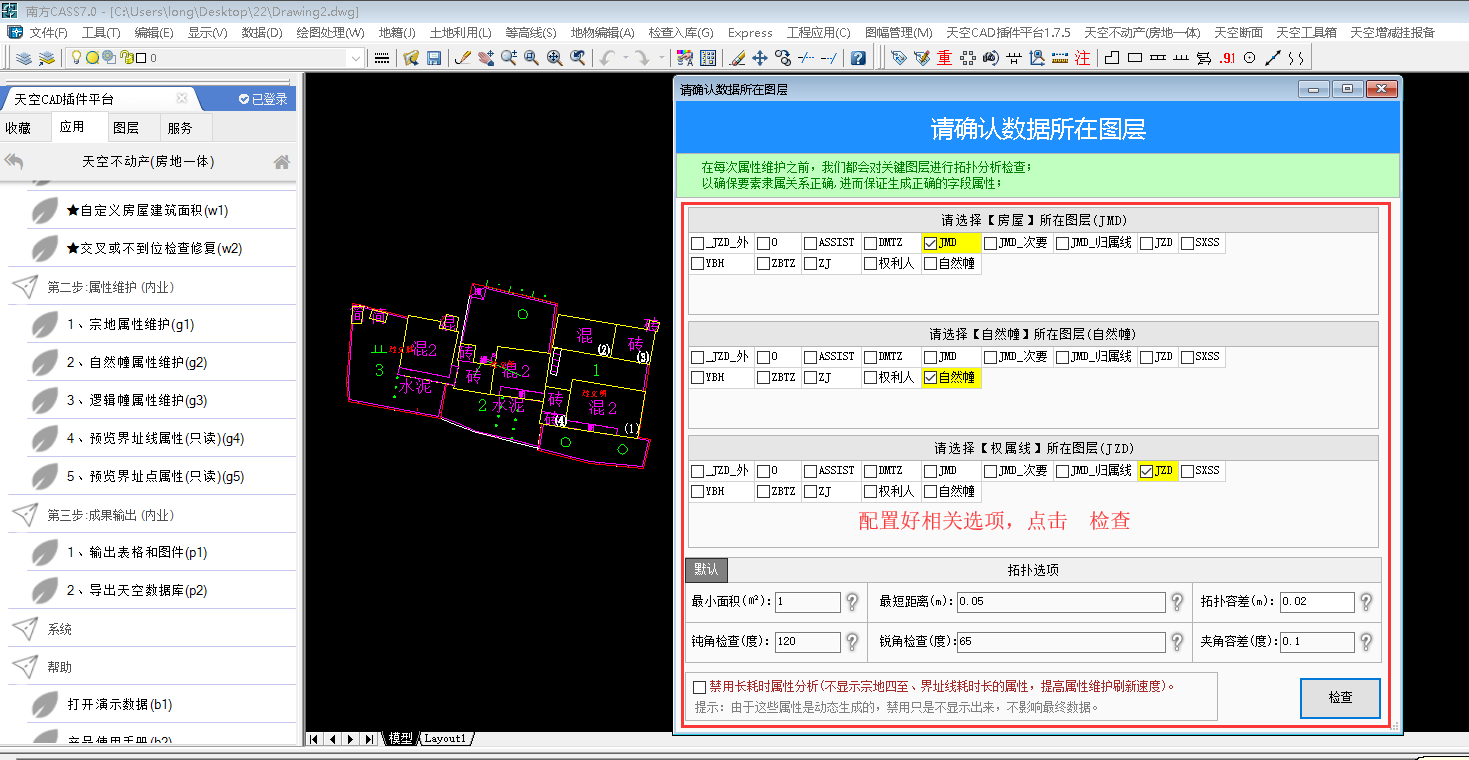Click the binoculars find icon
Viewport: 1469px width, 760px height.
pyautogui.click(x=991, y=58)
